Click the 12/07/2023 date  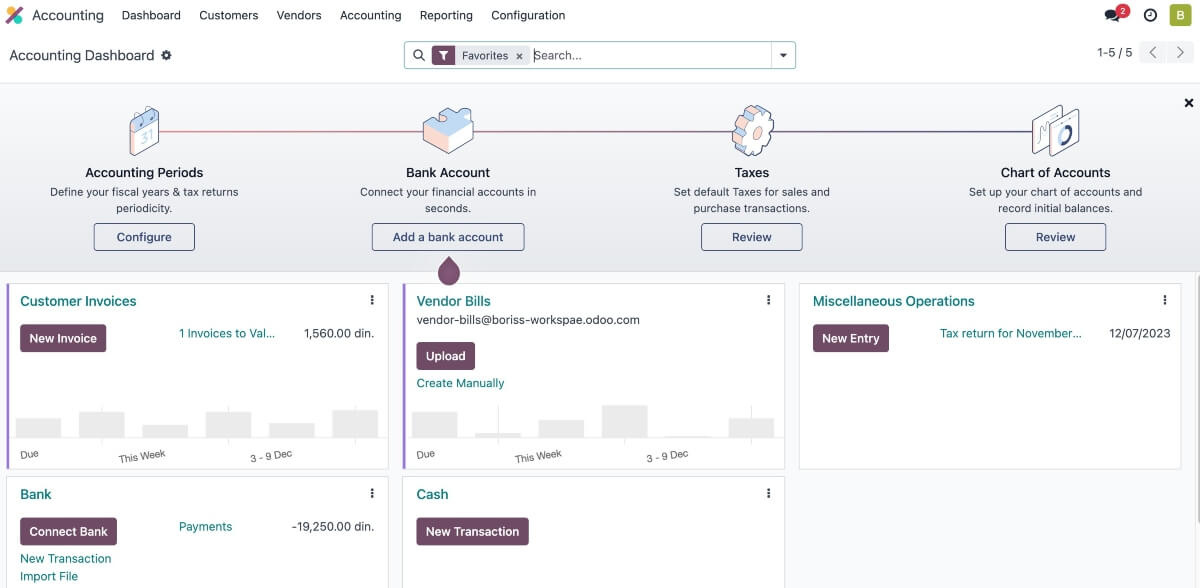tap(1140, 333)
